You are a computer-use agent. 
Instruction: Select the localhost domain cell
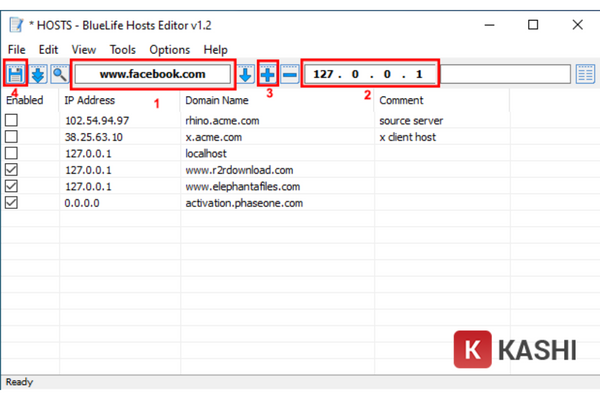(206, 153)
